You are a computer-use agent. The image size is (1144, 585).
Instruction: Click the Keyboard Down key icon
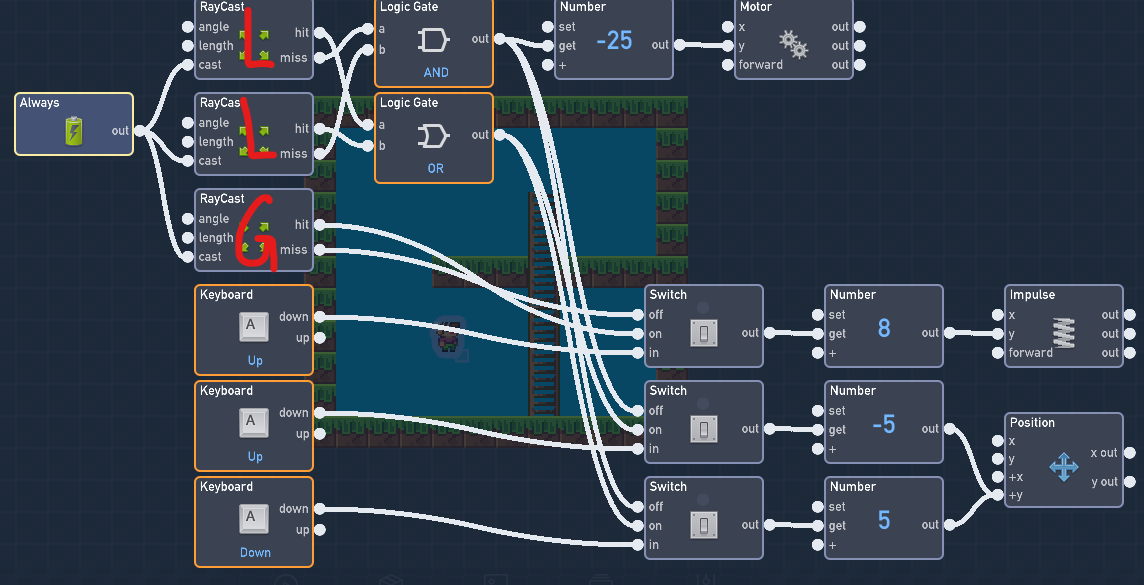[254, 519]
